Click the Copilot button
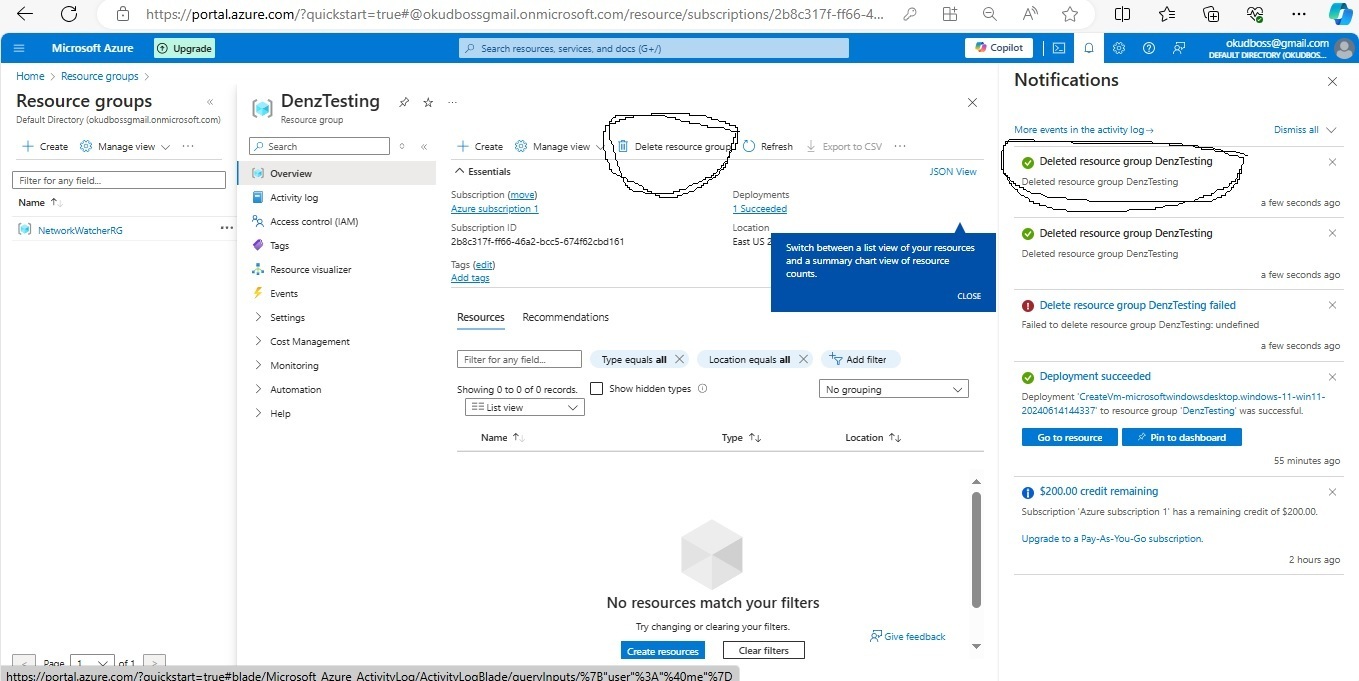 999,48
